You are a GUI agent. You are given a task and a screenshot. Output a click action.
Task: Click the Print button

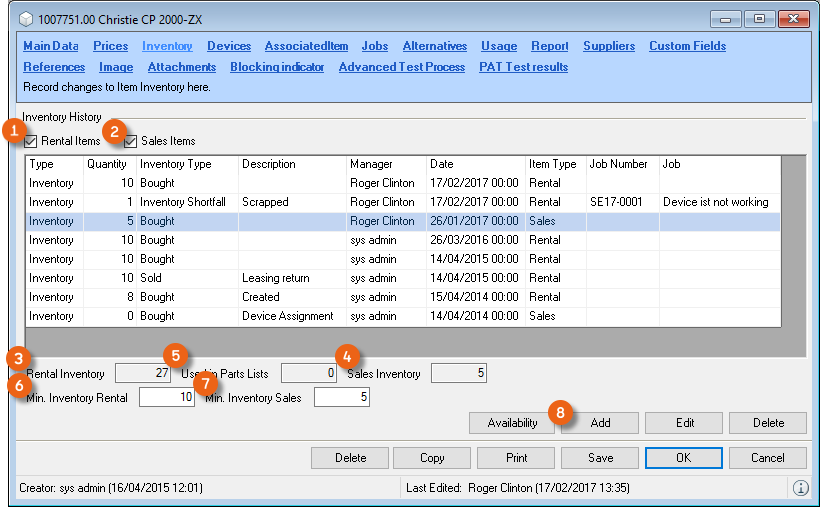point(515,458)
